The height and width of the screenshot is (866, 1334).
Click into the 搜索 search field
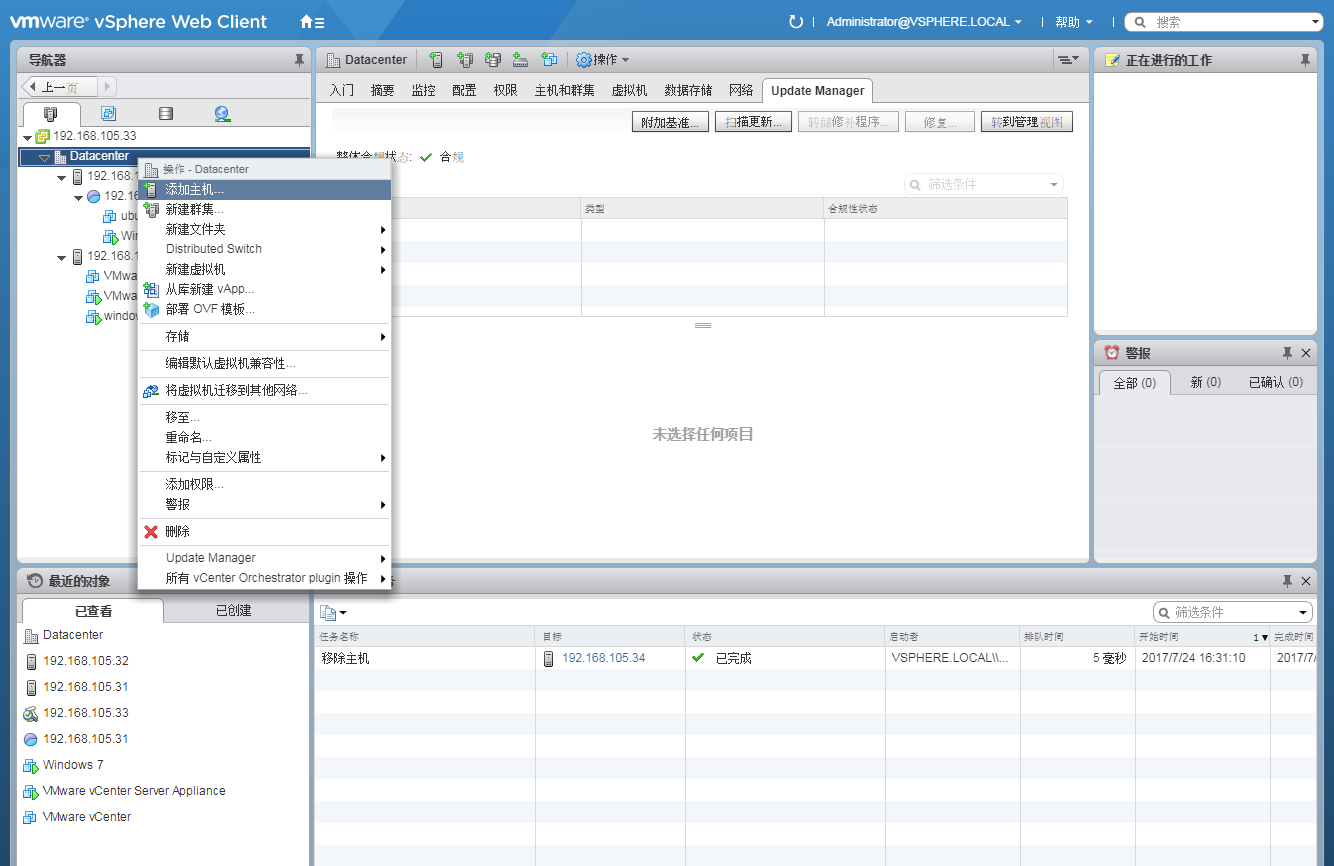coord(1224,22)
